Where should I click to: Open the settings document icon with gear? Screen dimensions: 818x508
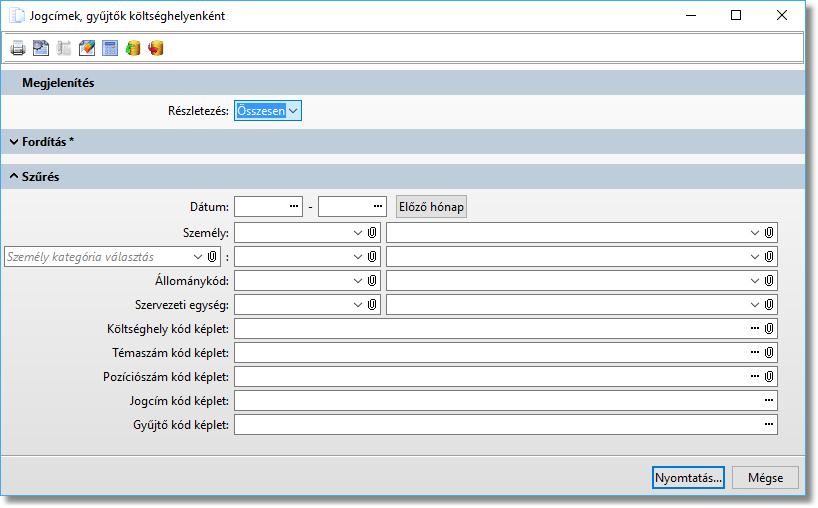[41, 49]
